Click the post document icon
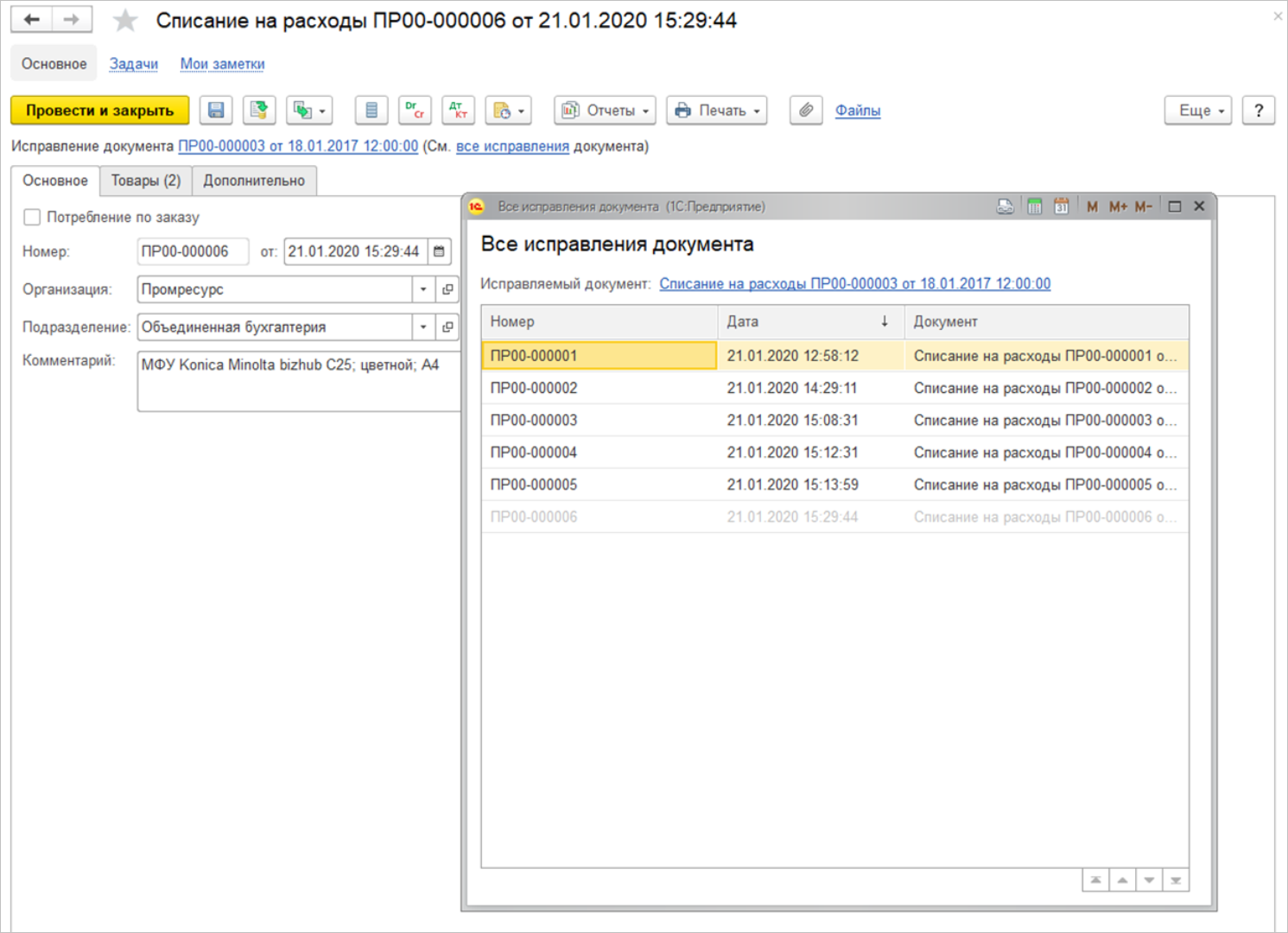 click(x=259, y=110)
